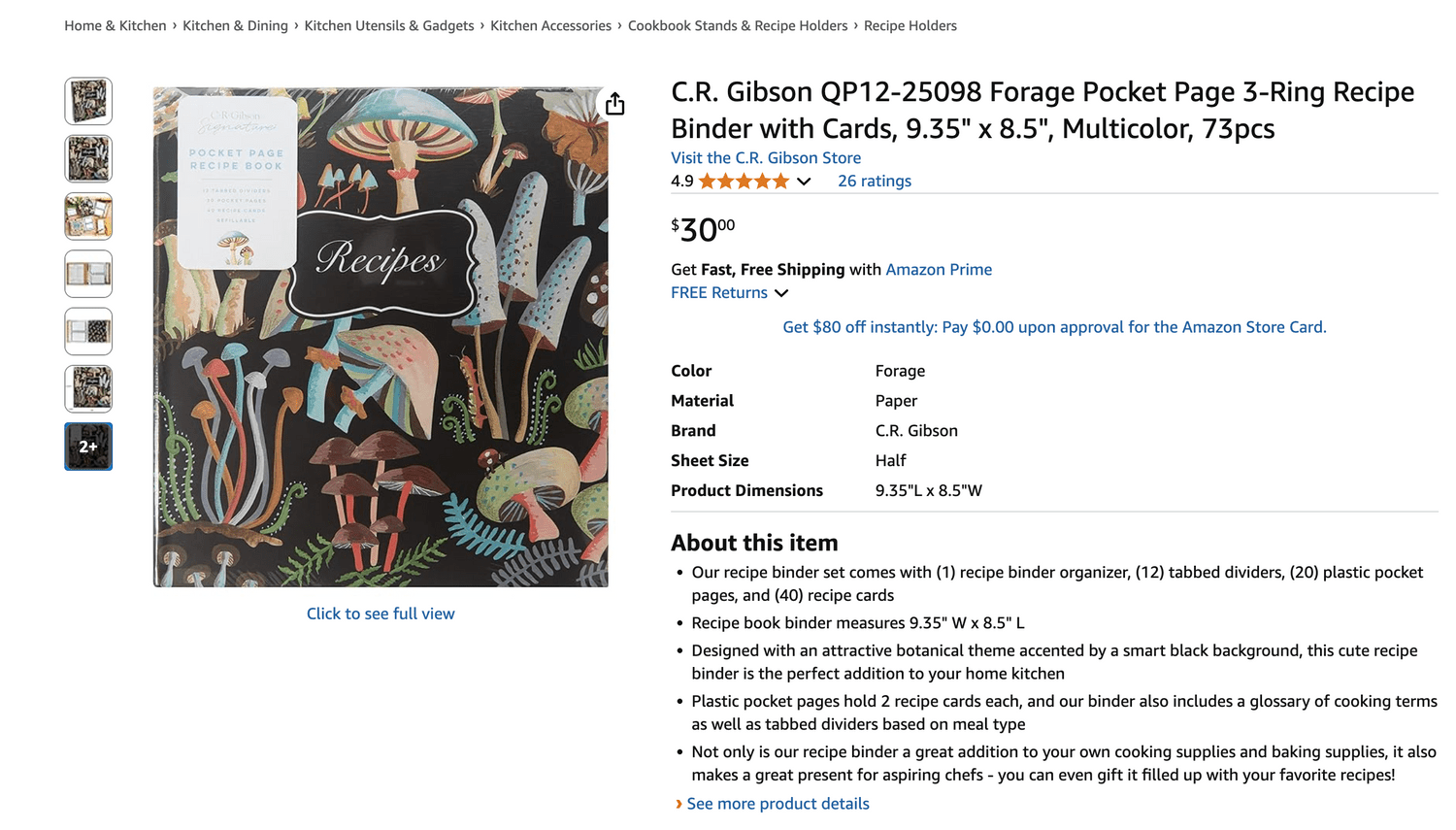1456x830 pixels.
Task: Go to Home & Kitchen breadcrumb
Action: (x=116, y=26)
